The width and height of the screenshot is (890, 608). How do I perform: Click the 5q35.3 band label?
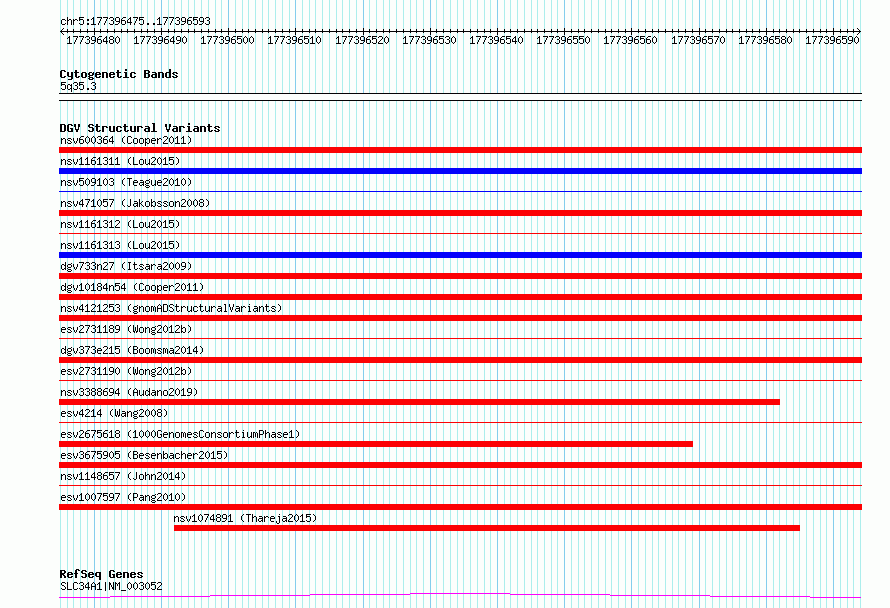[x=78, y=86]
